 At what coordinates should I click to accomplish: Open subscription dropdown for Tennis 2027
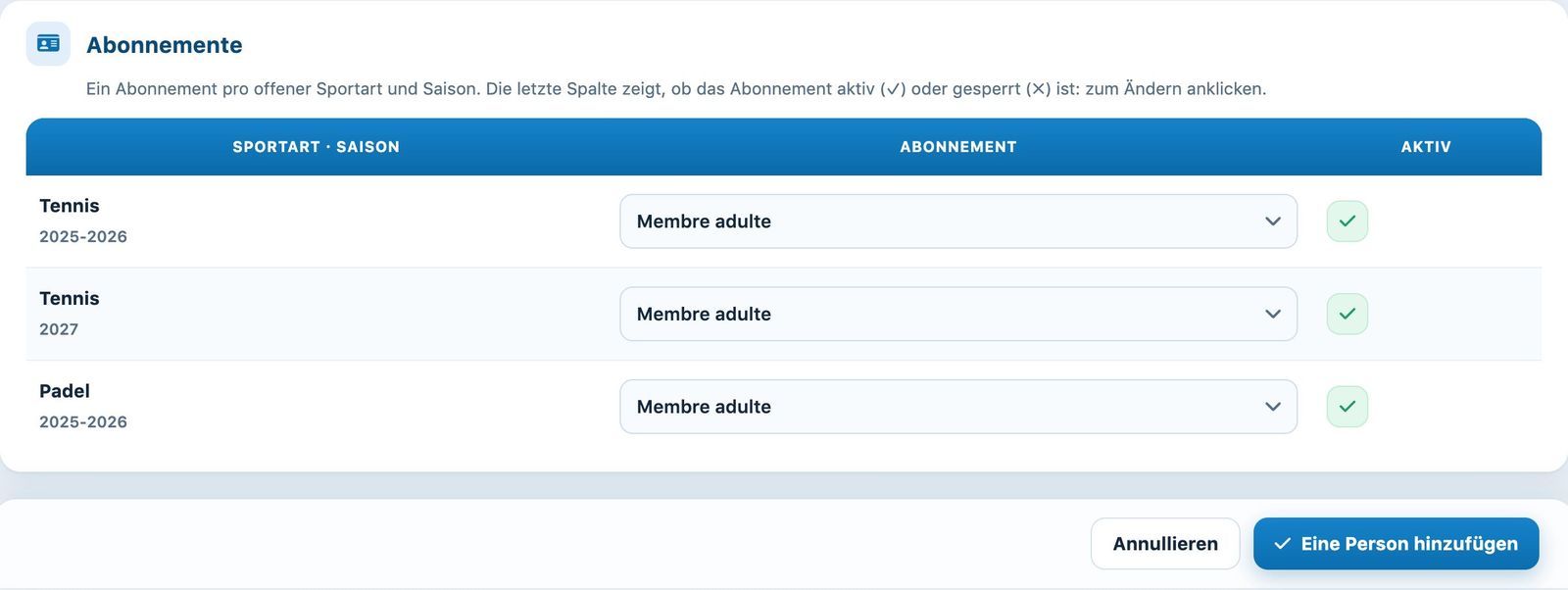tap(958, 314)
